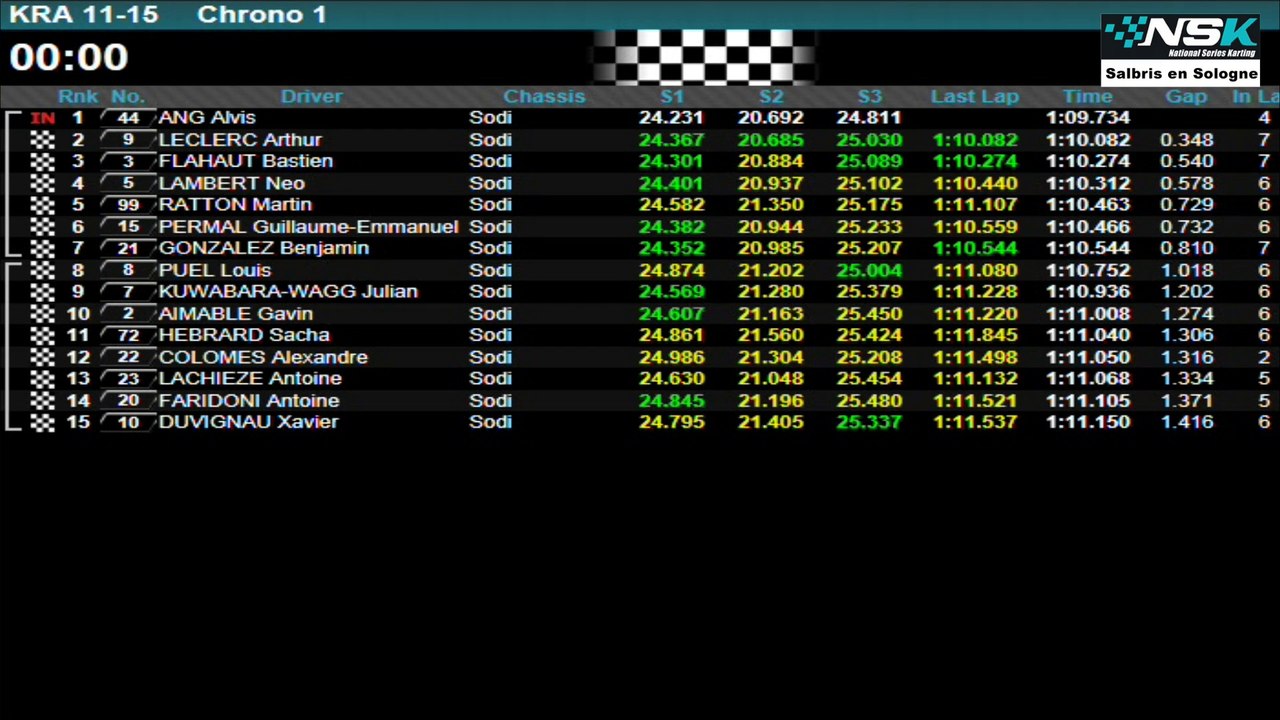Click S2 sector time 20.685
The height and width of the screenshot is (720, 1280).
tap(770, 140)
